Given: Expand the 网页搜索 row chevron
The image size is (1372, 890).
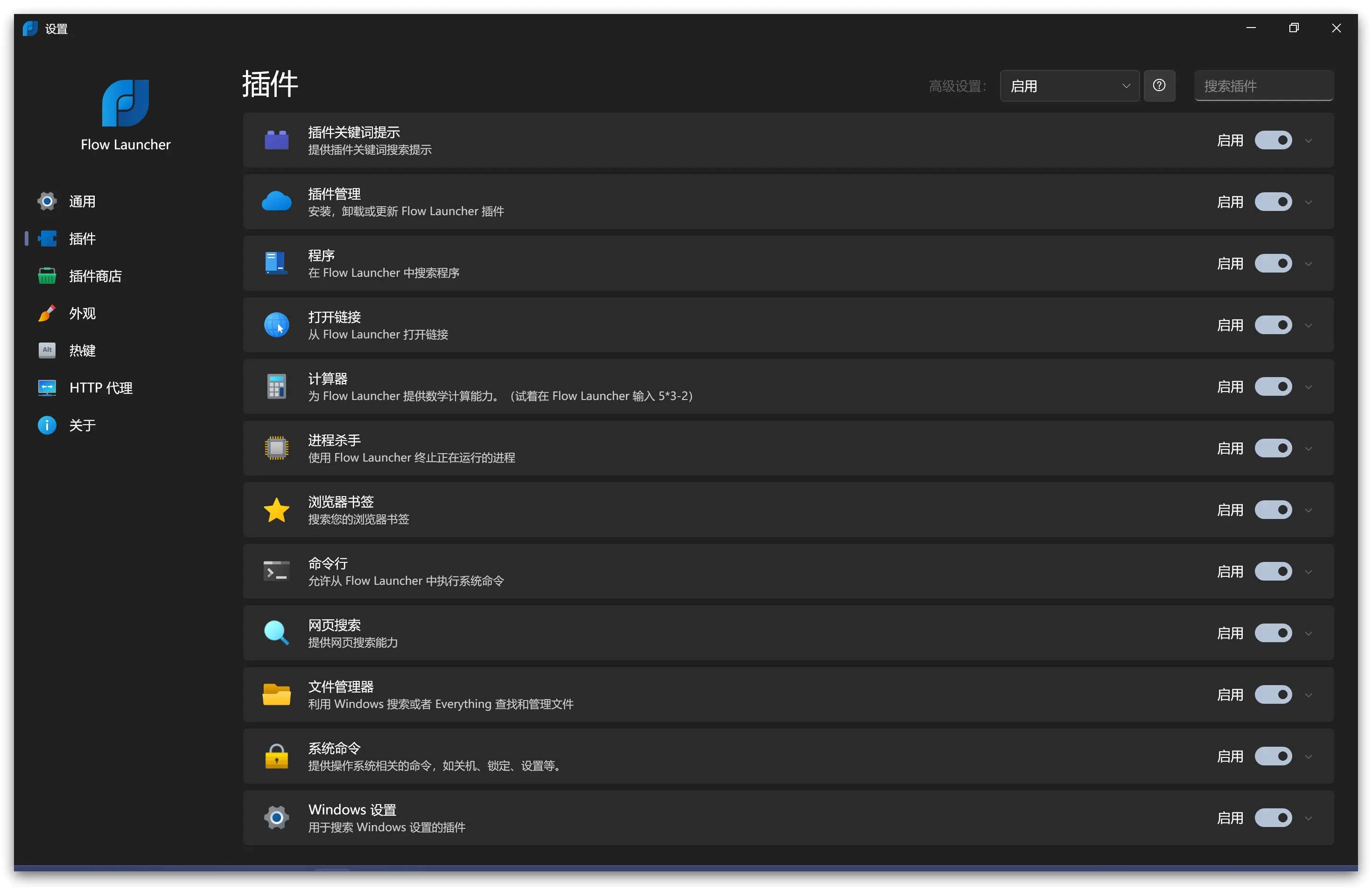Looking at the screenshot, I should tap(1308, 633).
